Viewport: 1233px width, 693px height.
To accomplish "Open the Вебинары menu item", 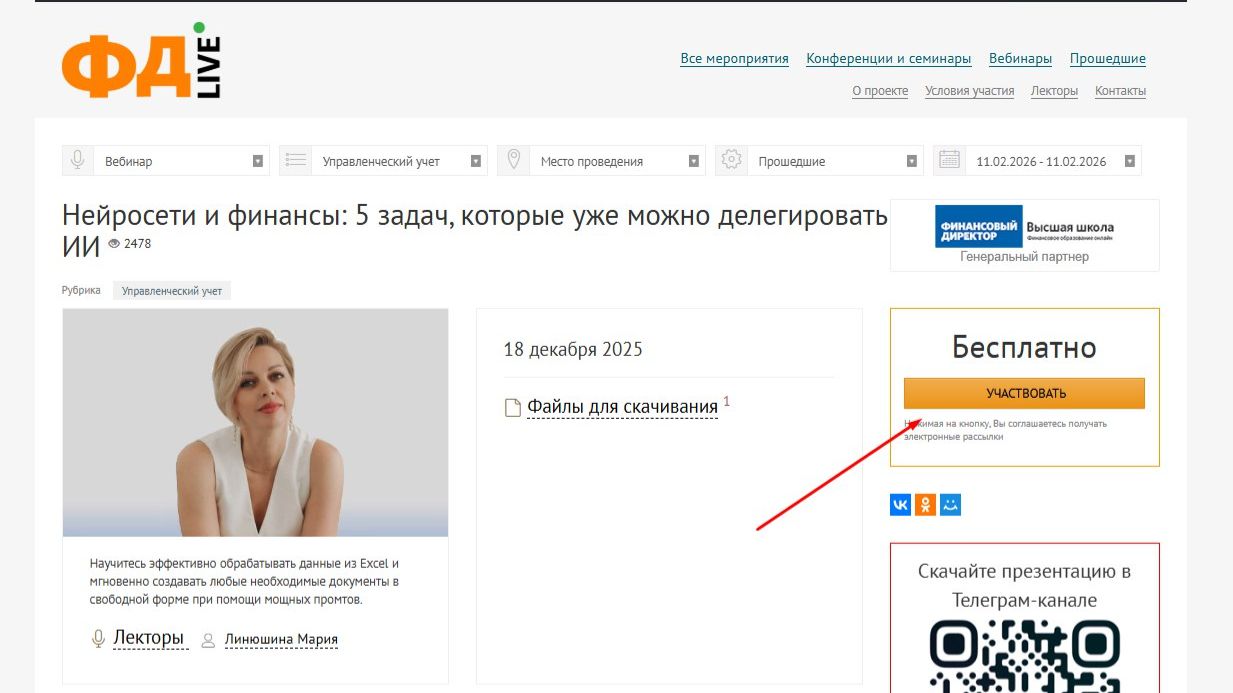I will pos(1020,59).
